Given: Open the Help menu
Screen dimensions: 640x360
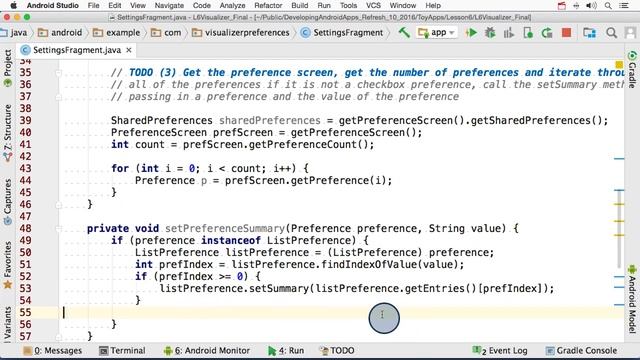Looking at the screenshot, I should (x=433, y=5).
